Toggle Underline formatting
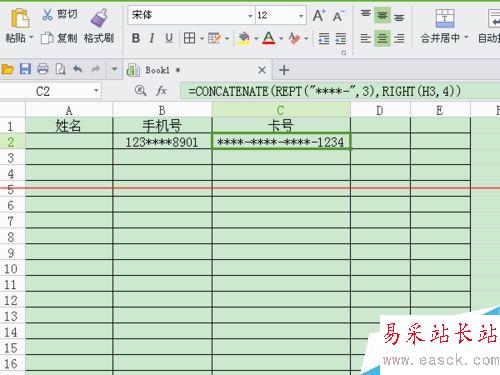The width and height of the screenshot is (500, 375). click(169, 38)
